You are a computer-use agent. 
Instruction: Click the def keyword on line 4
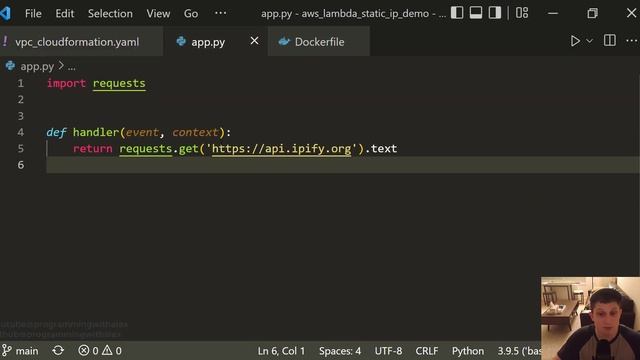click(56, 132)
